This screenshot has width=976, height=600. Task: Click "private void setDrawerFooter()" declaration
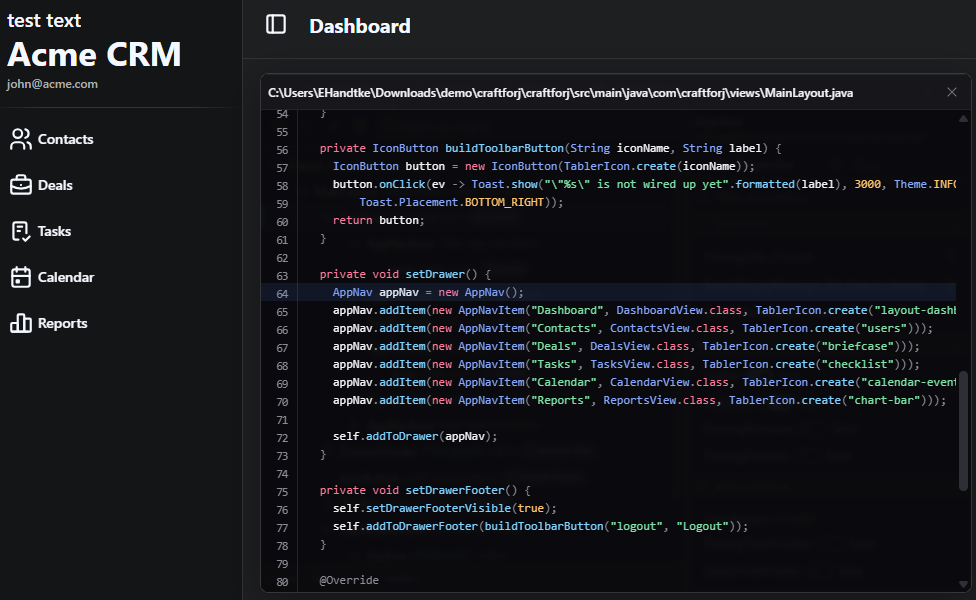(x=425, y=490)
